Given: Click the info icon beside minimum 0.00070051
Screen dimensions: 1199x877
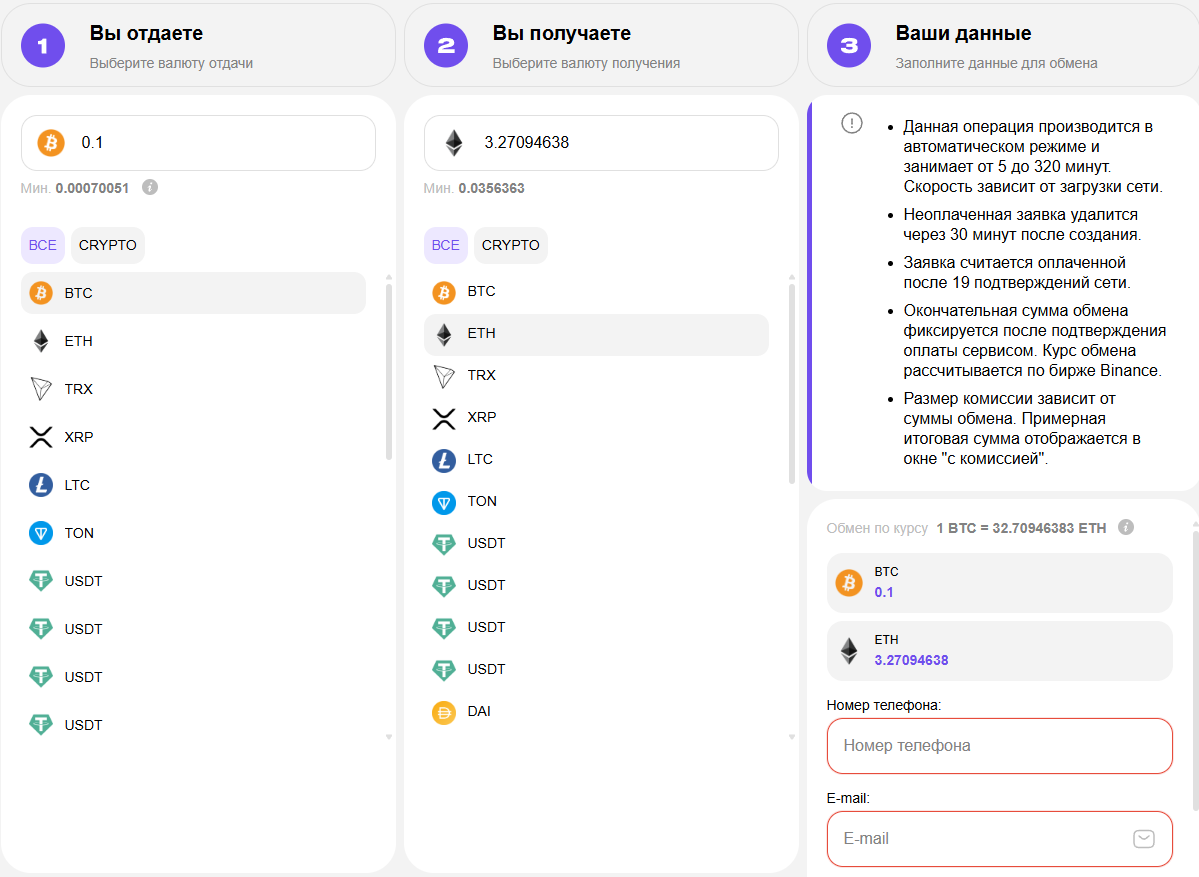Looking at the screenshot, I should (150, 187).
